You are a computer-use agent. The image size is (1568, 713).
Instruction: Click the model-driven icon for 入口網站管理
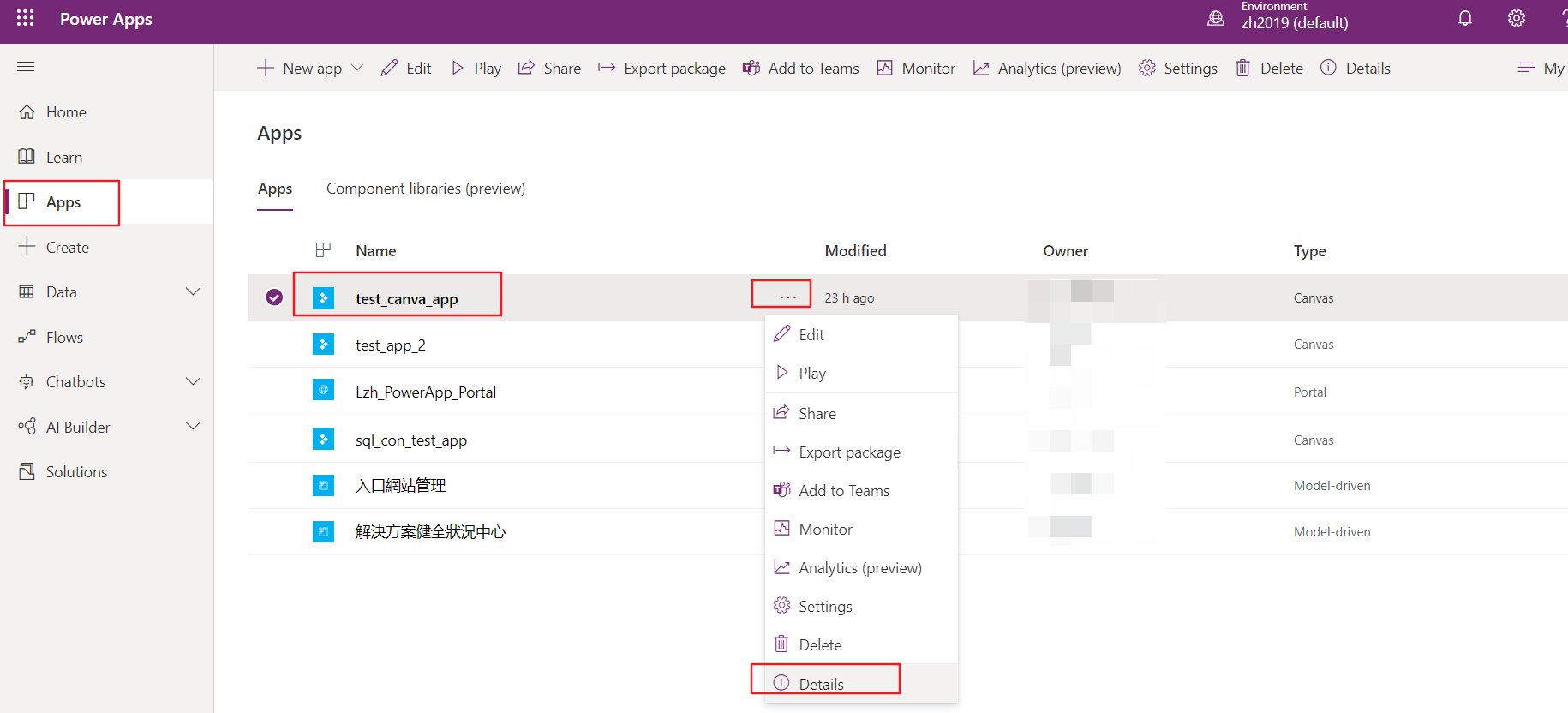click(x=323, y=486)
